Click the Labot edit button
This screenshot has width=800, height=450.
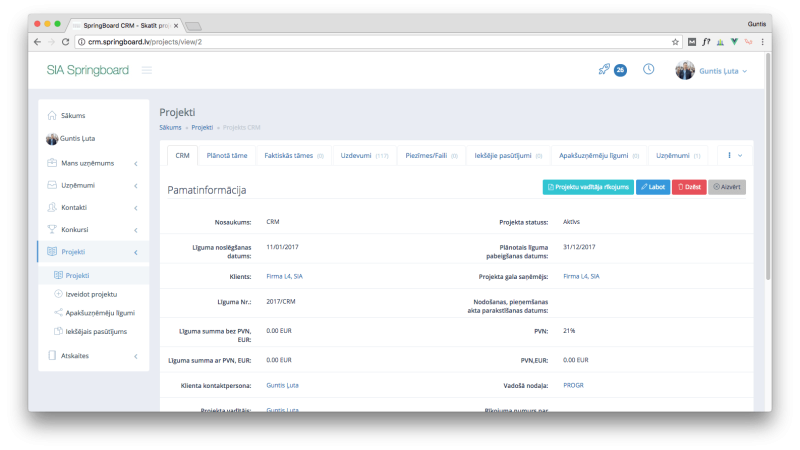[653, 187]
